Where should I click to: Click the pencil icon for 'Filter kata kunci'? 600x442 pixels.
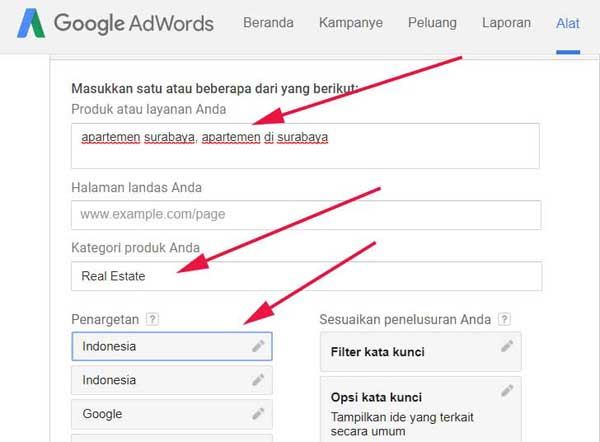coord(507,346)
